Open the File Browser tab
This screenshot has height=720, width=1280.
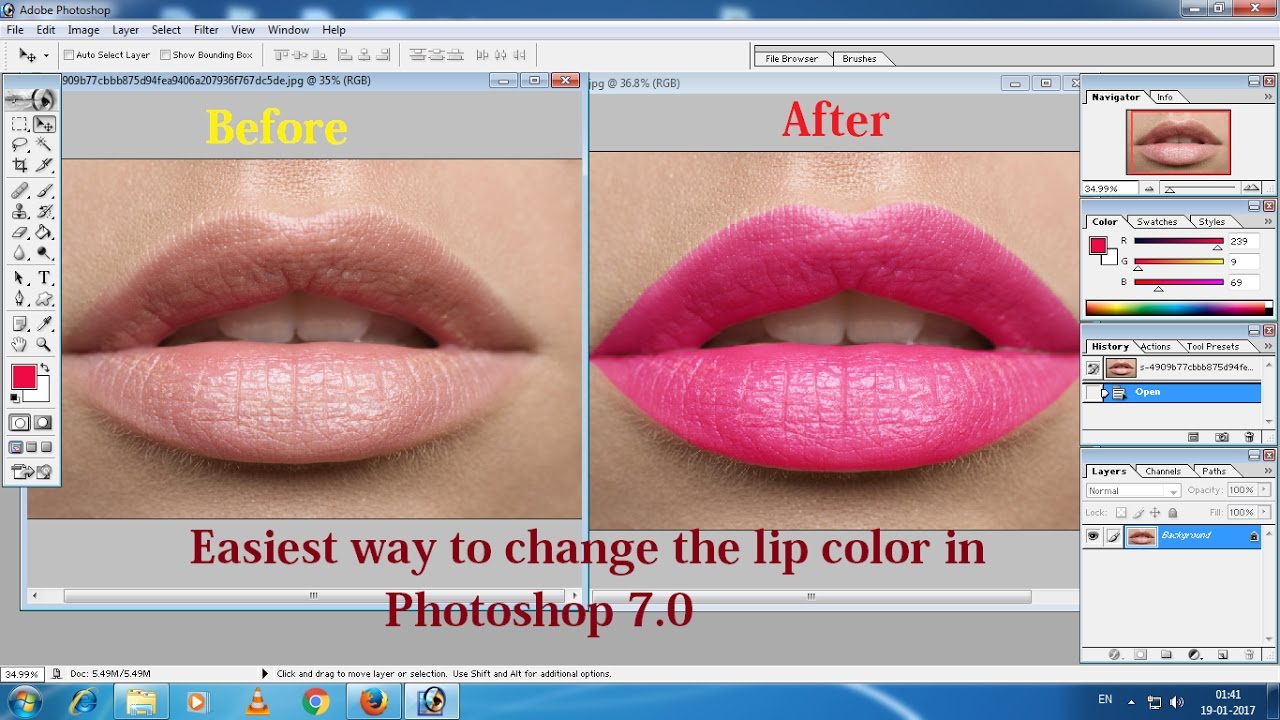[791, 59]
